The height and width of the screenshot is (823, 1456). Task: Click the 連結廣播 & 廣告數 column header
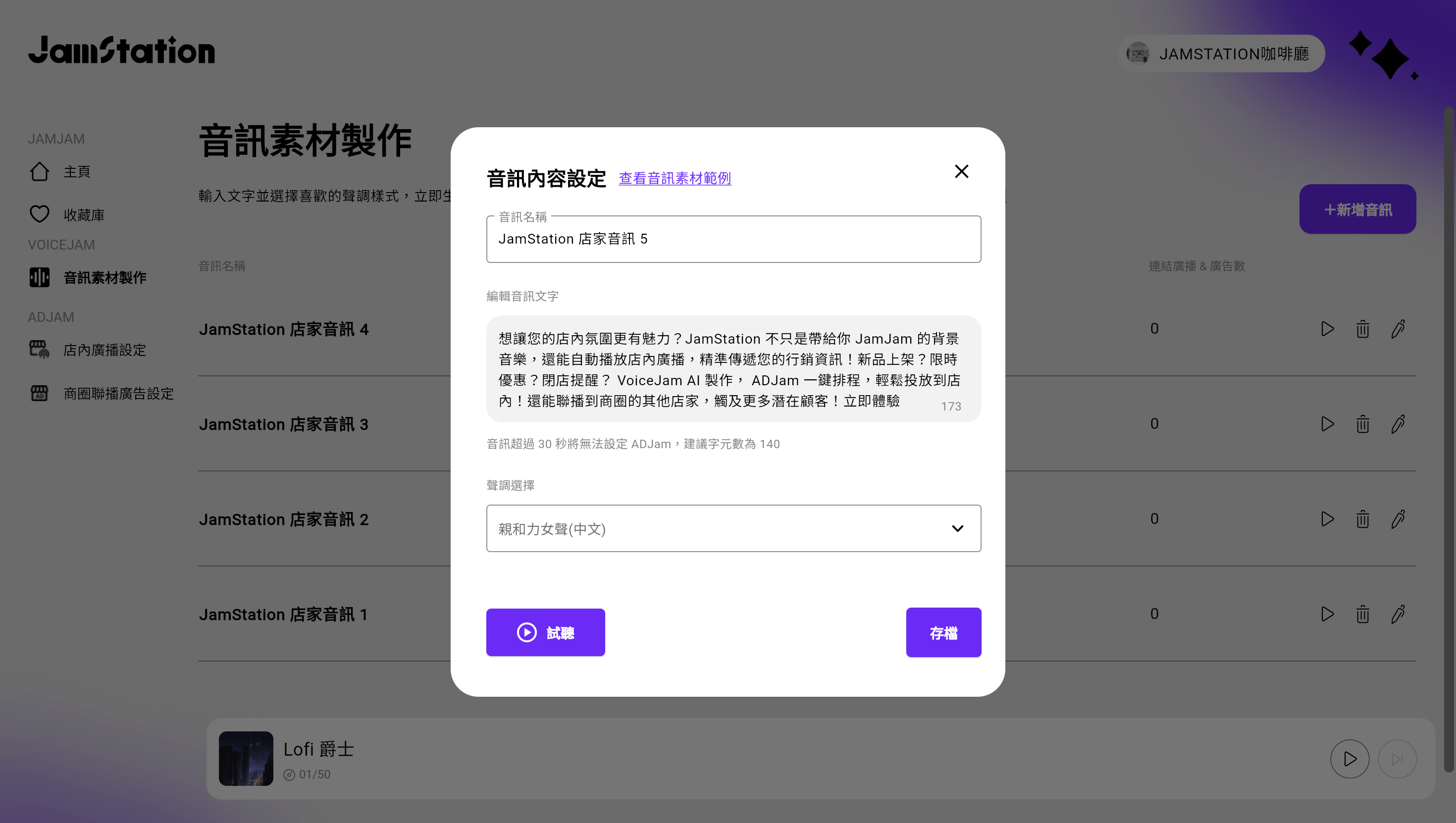click(1197, 266)
